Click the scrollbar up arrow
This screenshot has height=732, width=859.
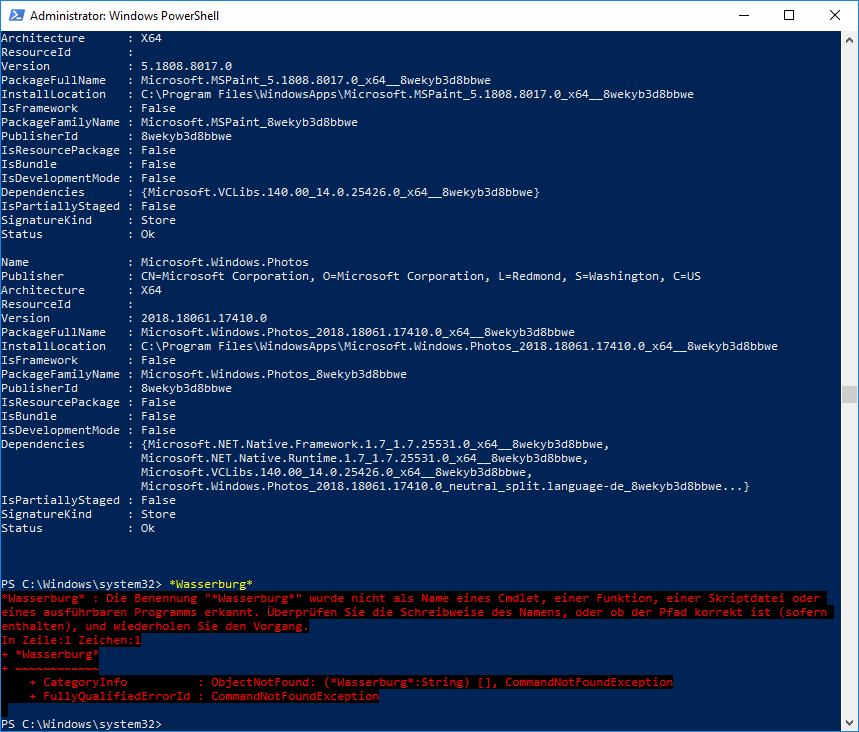pyautogui.click(x=849, y=40)
